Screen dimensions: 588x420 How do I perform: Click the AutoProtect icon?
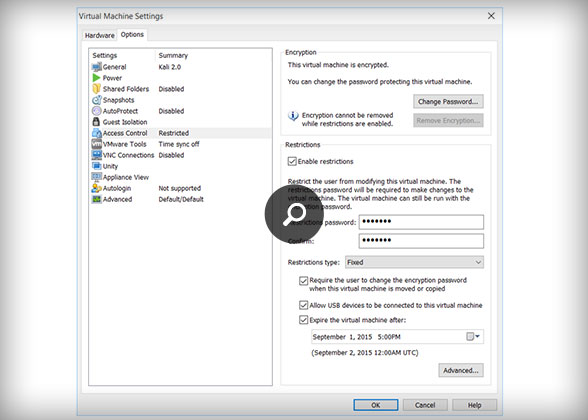pos(96,111)
